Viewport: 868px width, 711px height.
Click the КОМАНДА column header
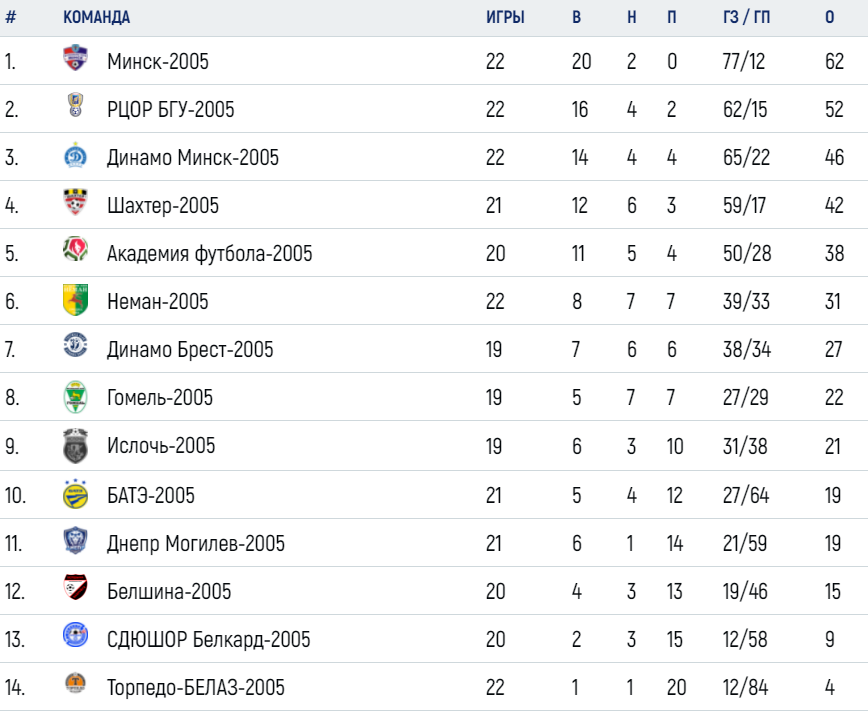[x=96, y=17]
